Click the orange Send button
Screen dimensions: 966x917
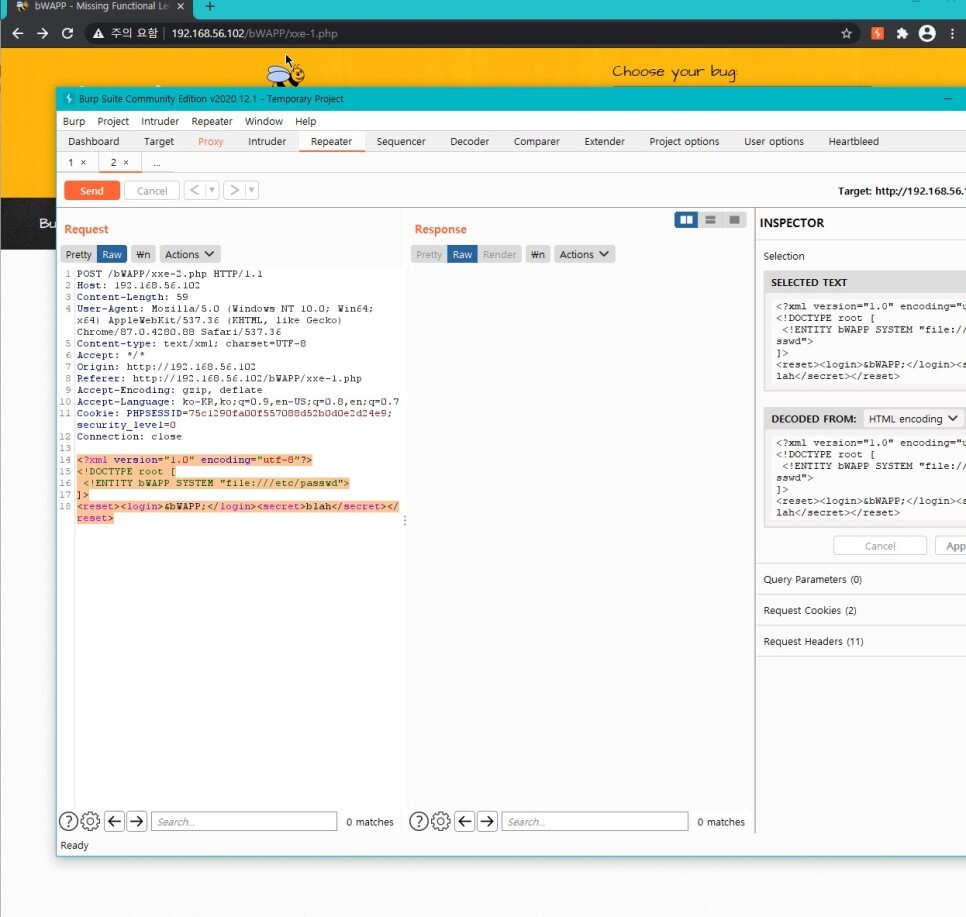(92, 190)
